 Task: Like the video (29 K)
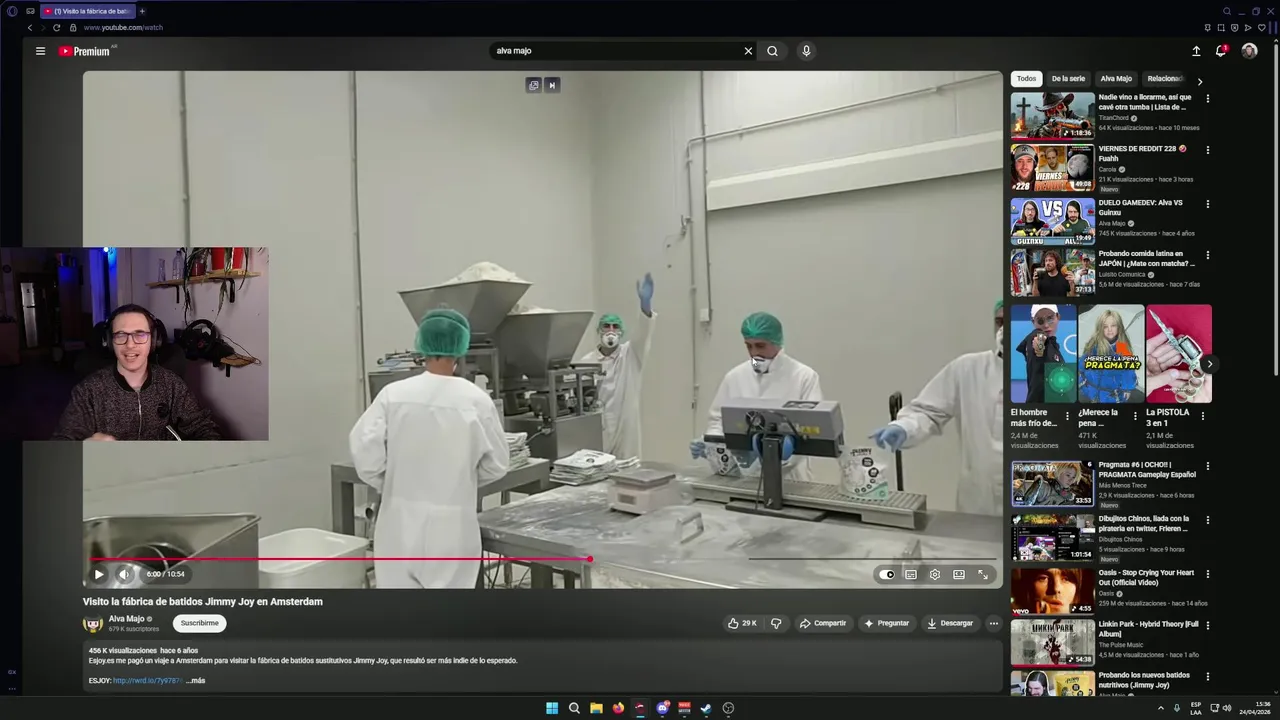tap(742, 623)
